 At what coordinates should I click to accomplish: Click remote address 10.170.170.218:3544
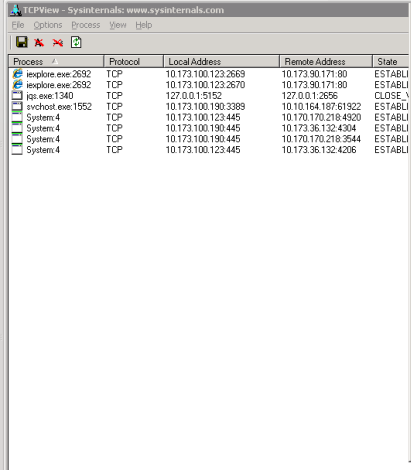point(321,139)
